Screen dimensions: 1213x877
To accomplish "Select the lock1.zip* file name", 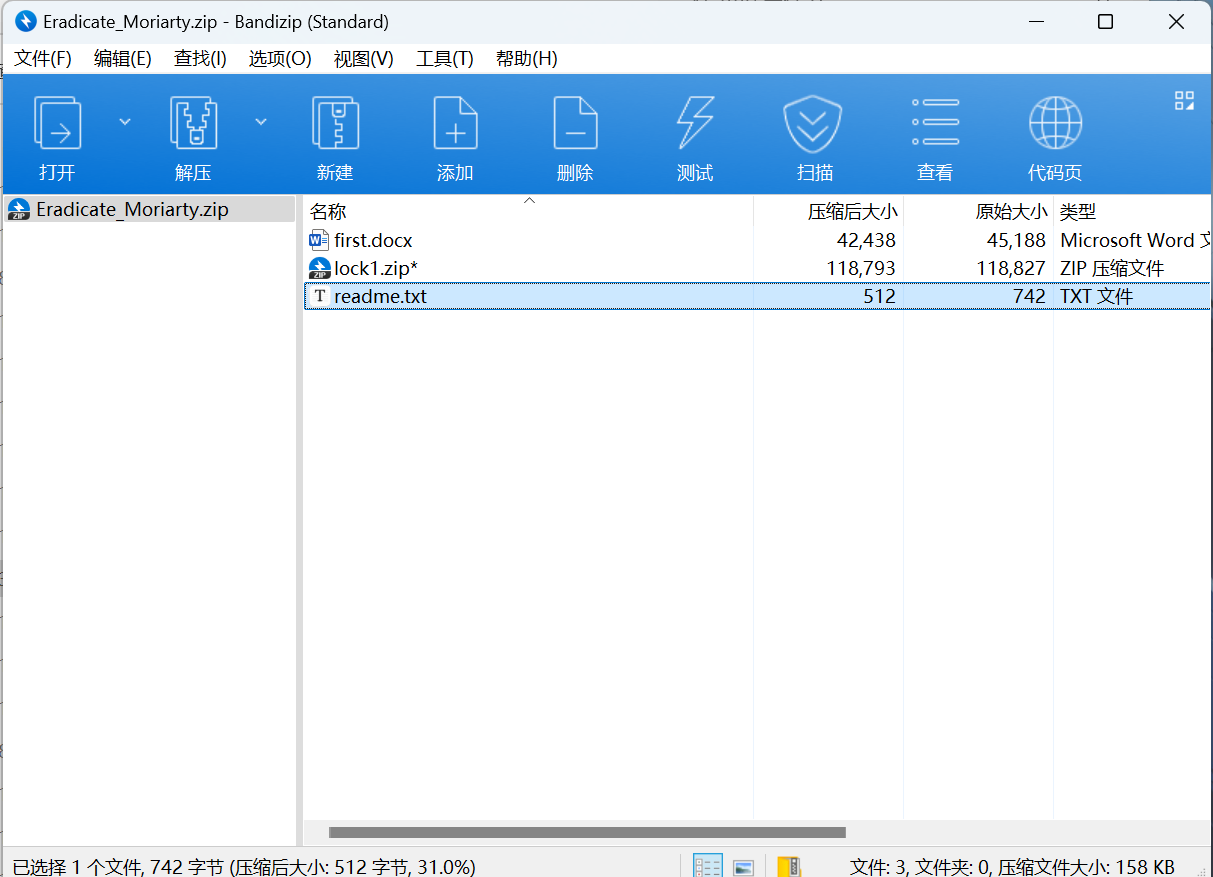I will pos(376,268).
